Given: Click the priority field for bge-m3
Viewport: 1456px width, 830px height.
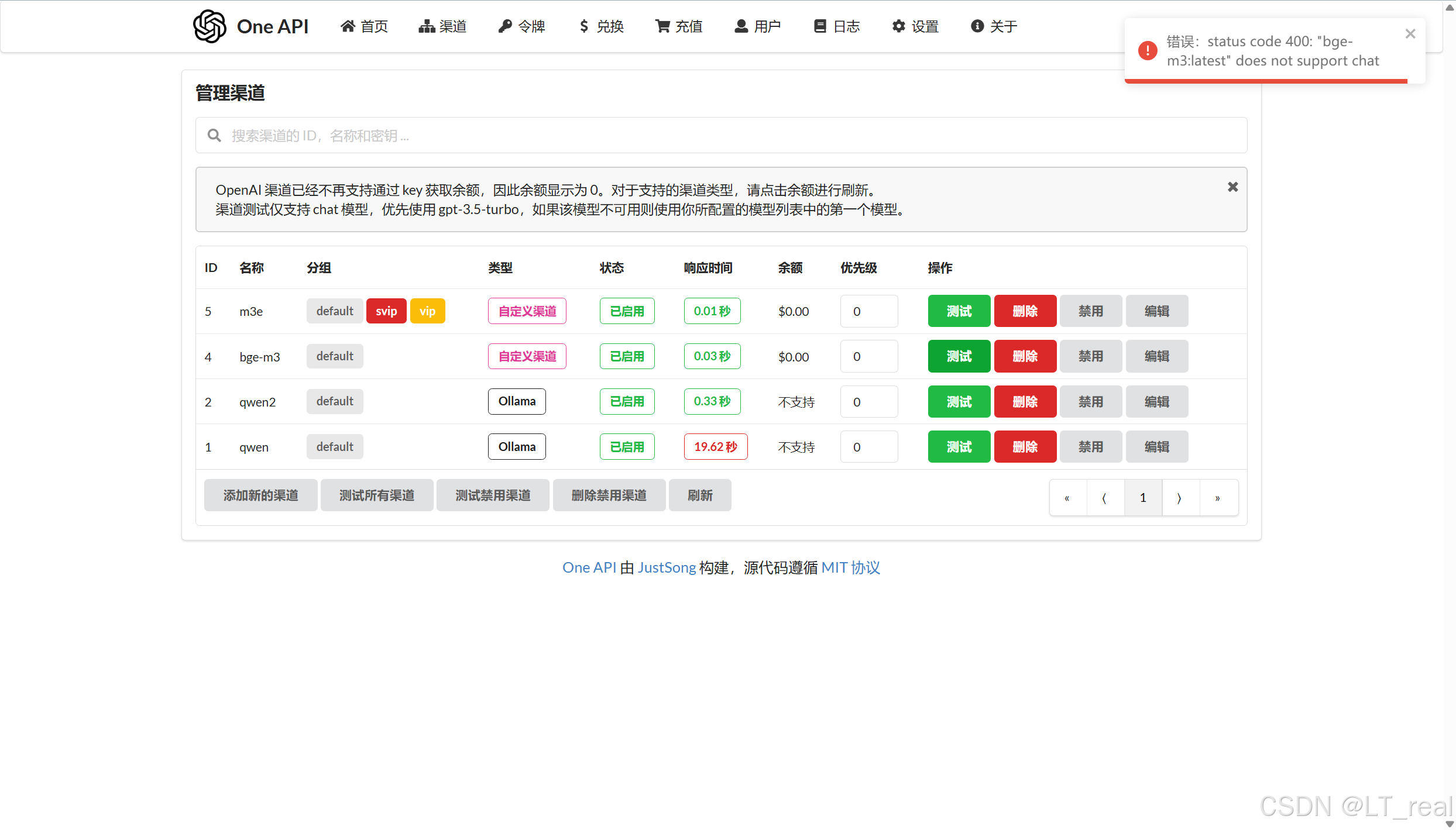Looking at the screenshot, I should (868, 356).
